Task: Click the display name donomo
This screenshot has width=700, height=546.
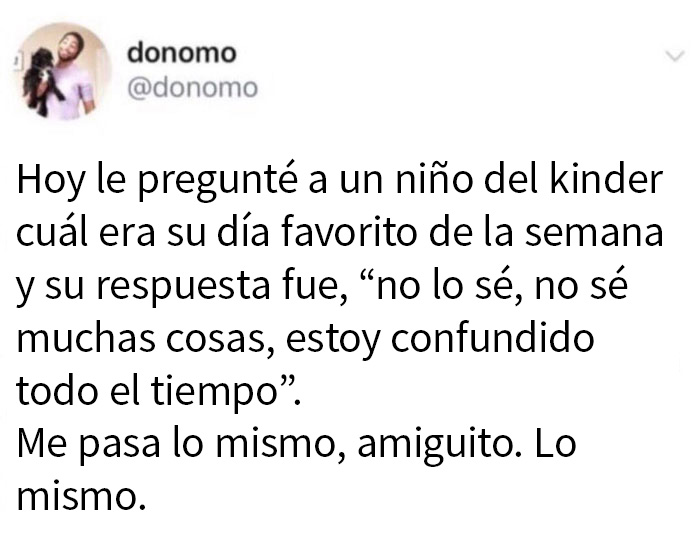Action: click(182, 53)
